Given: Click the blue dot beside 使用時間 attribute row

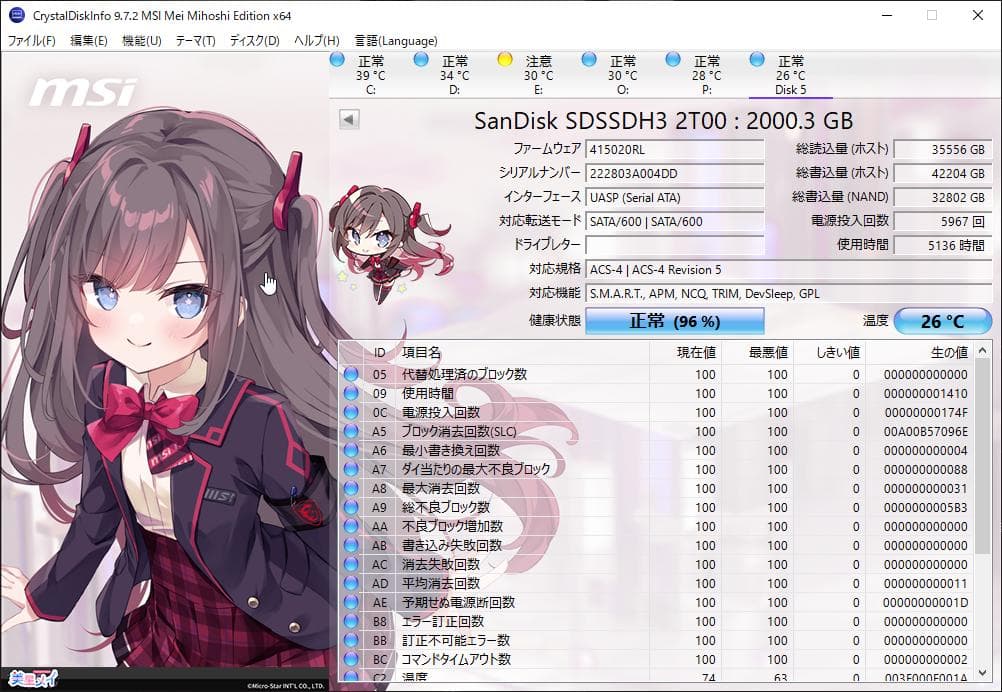Looking at the screenshot, I should (351, 394).
